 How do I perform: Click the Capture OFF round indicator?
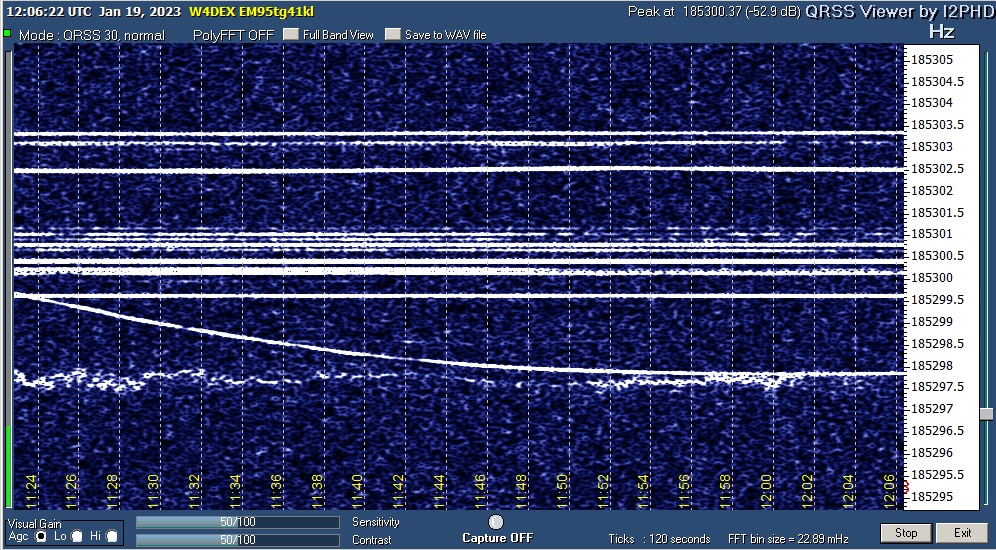[496, 522]
